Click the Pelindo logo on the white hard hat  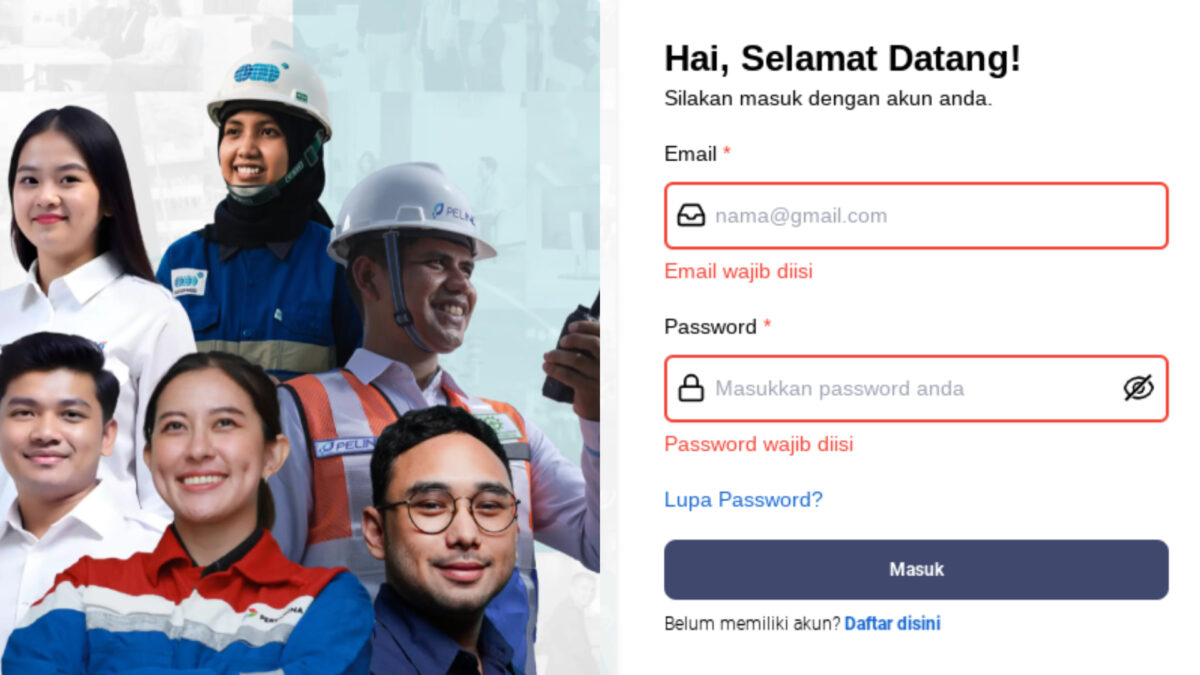(x=453, y=213)
